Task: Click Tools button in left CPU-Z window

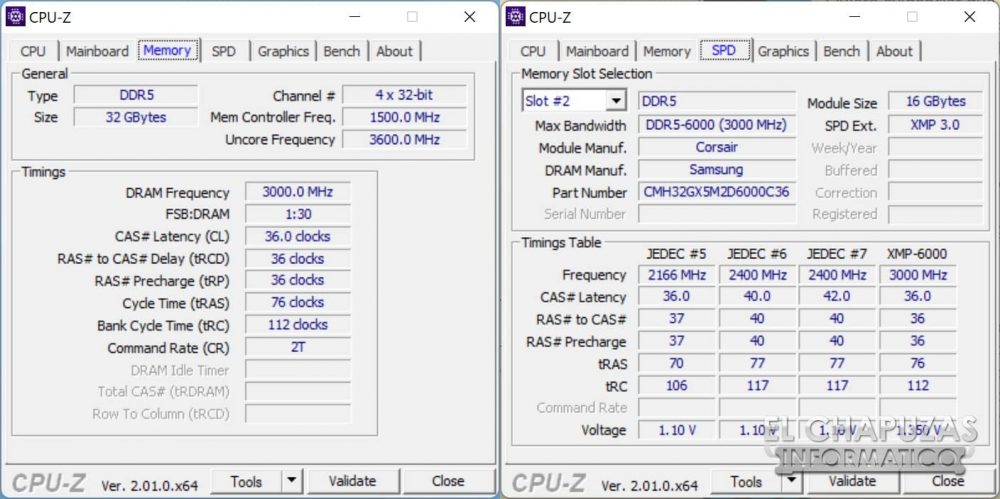Action: point(246,482)
